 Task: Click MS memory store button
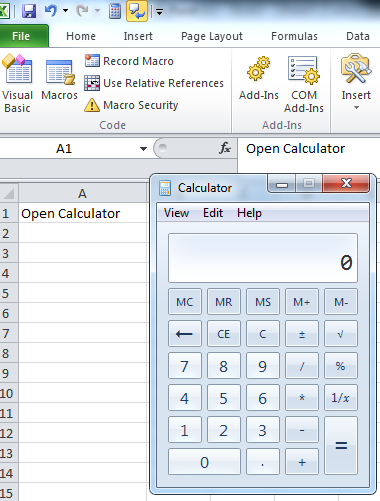[x=263, y=302]
